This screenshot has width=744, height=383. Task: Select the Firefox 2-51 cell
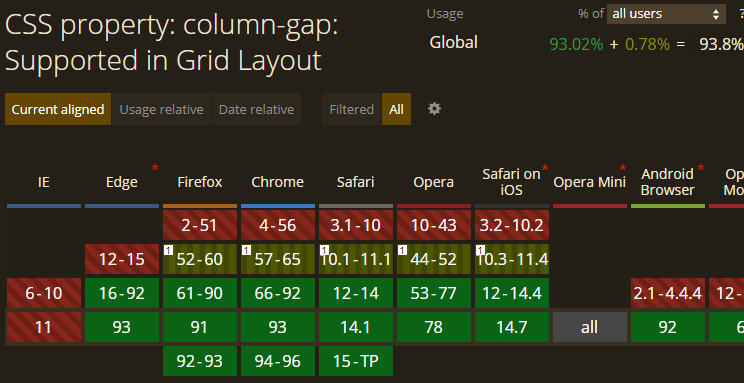tap(200, 225)
